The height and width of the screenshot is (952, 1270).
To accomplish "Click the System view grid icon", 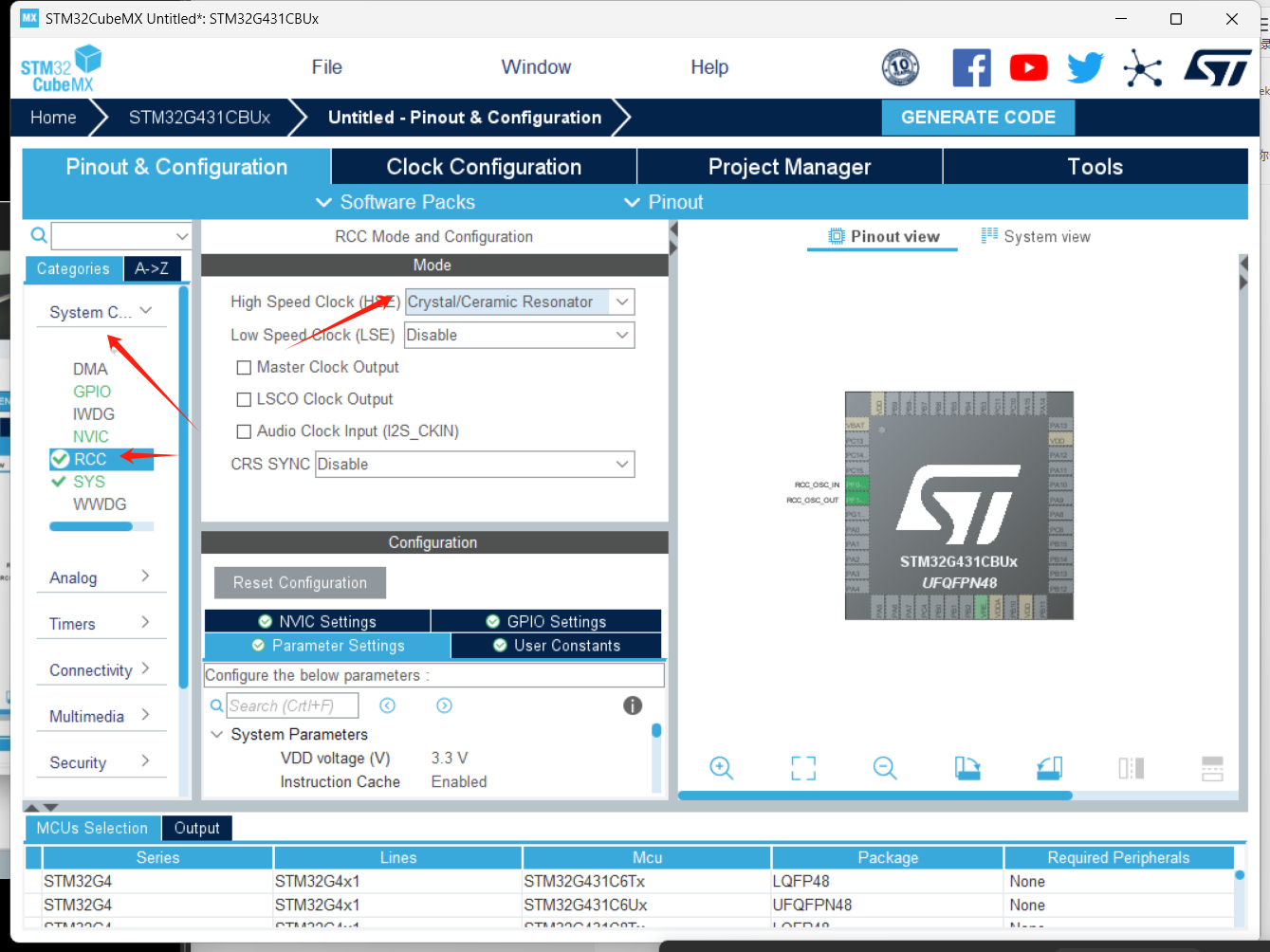I will click(989, 235).
